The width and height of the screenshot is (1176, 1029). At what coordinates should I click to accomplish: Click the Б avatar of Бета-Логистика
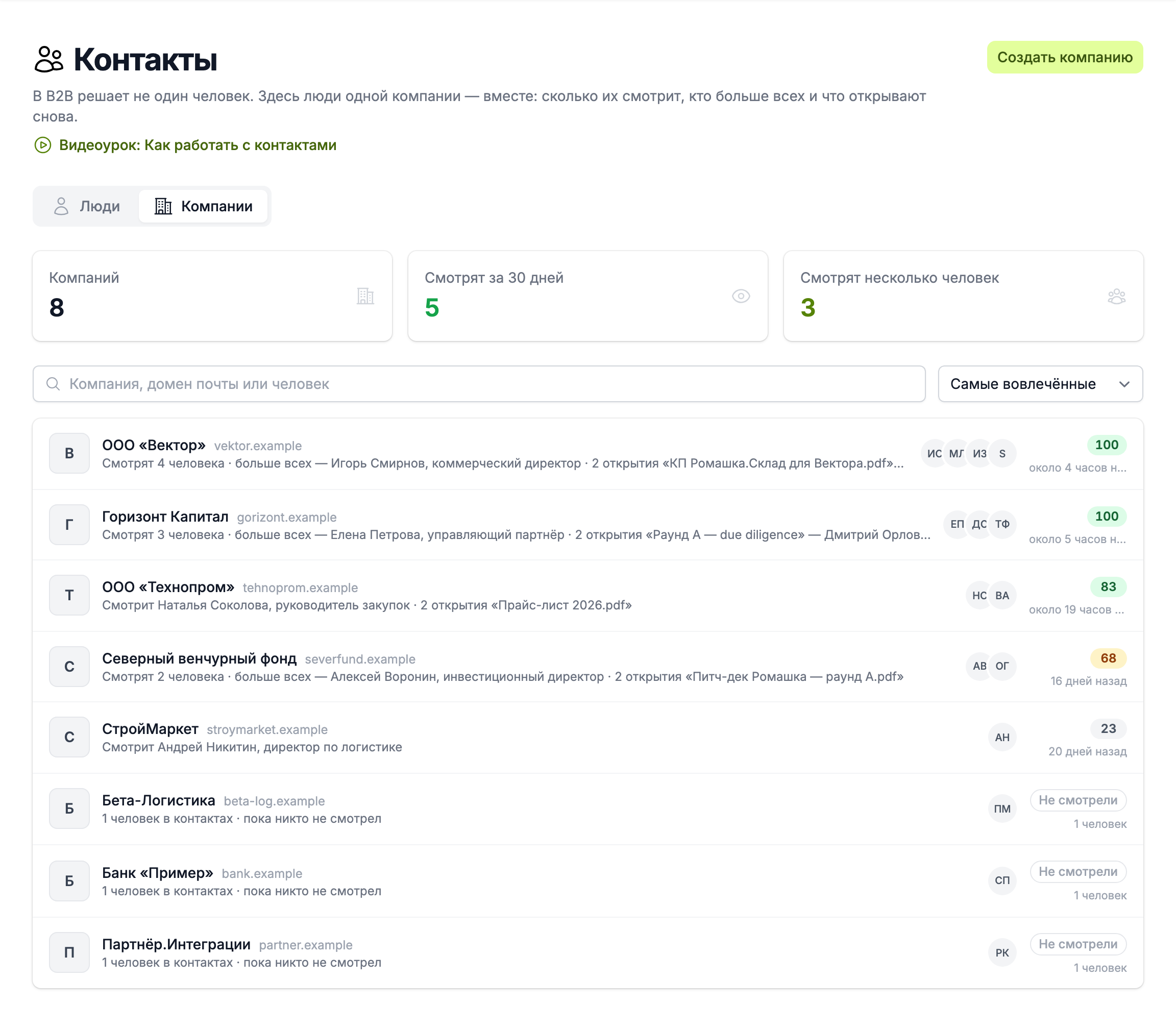pos(69,808)
